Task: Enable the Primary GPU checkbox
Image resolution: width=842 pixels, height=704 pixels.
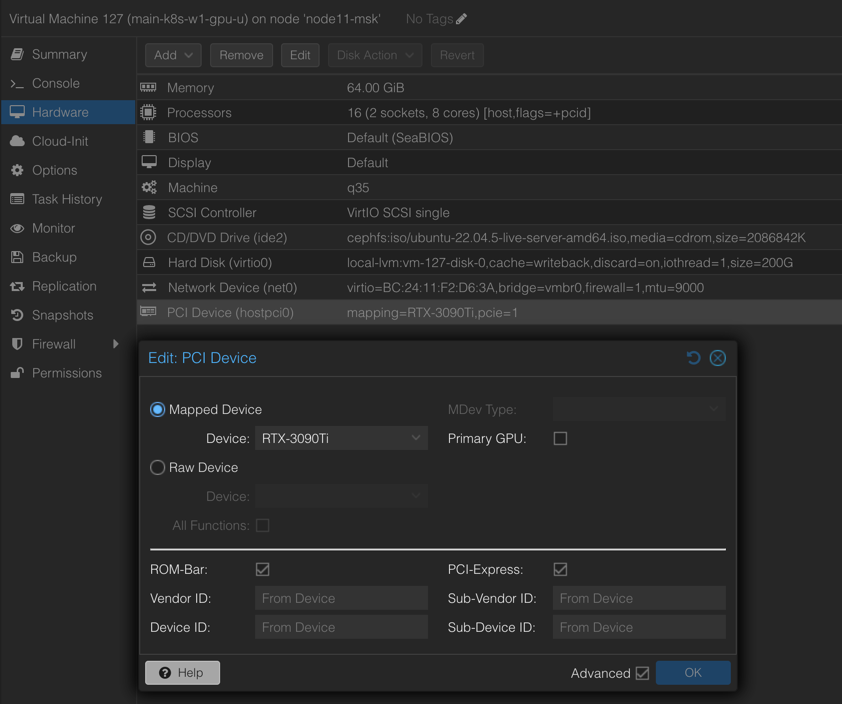Action: [560, 438]
